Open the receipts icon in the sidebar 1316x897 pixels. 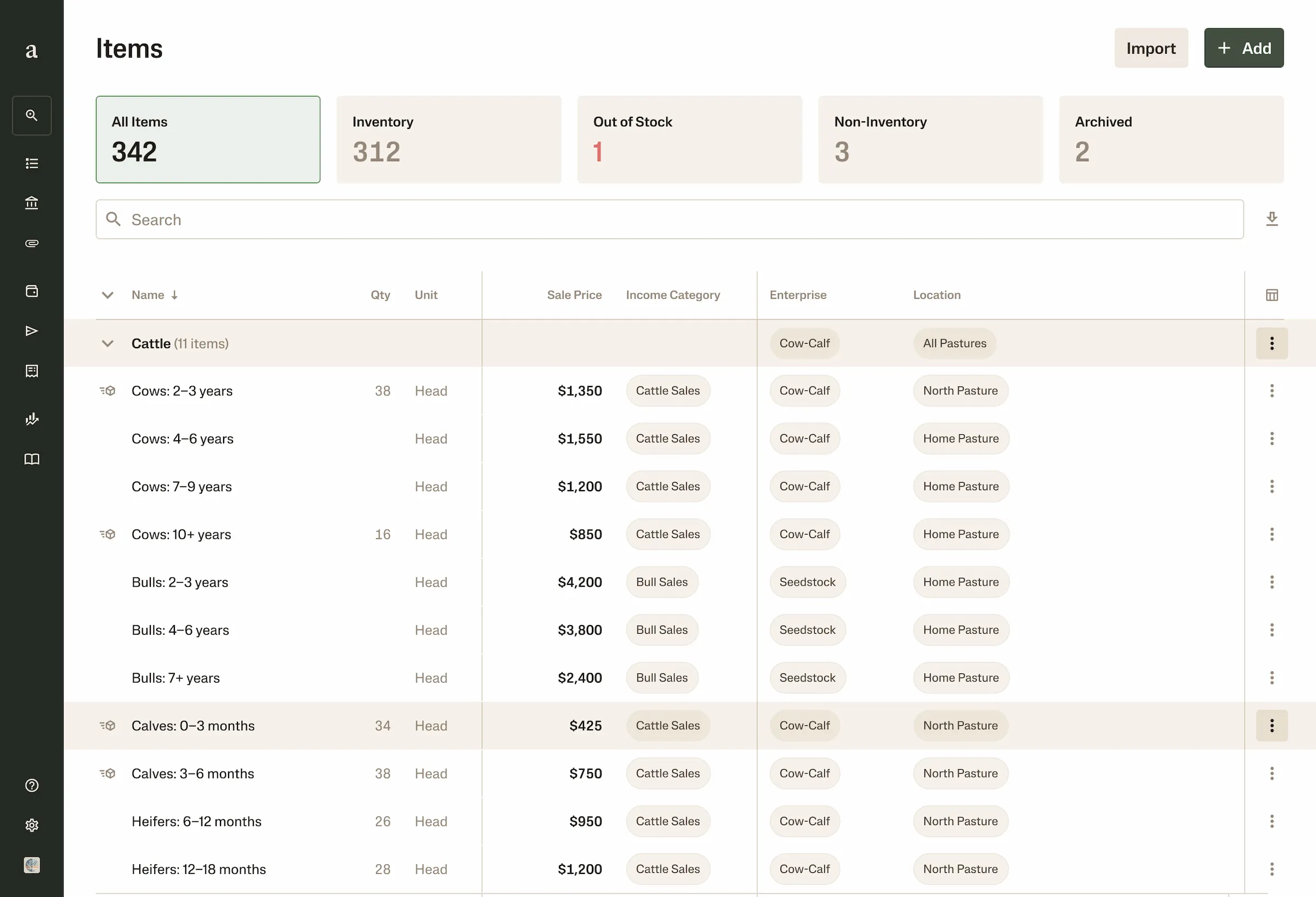32,371
